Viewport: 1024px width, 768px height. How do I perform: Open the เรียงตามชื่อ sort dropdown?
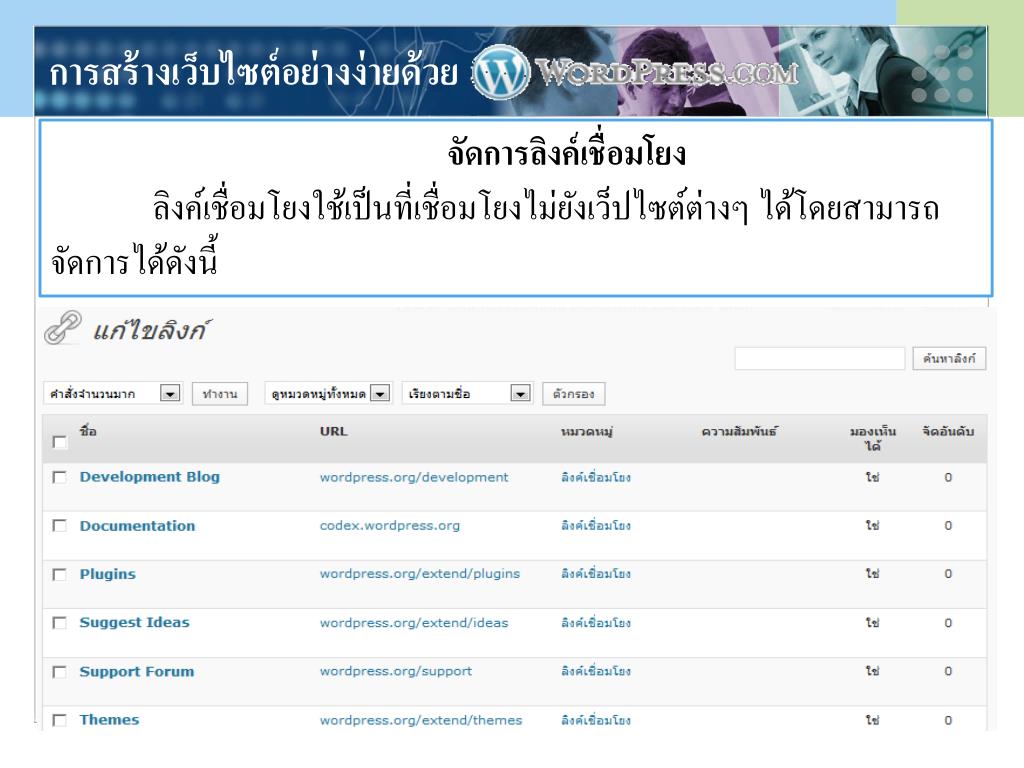point(467,394)
